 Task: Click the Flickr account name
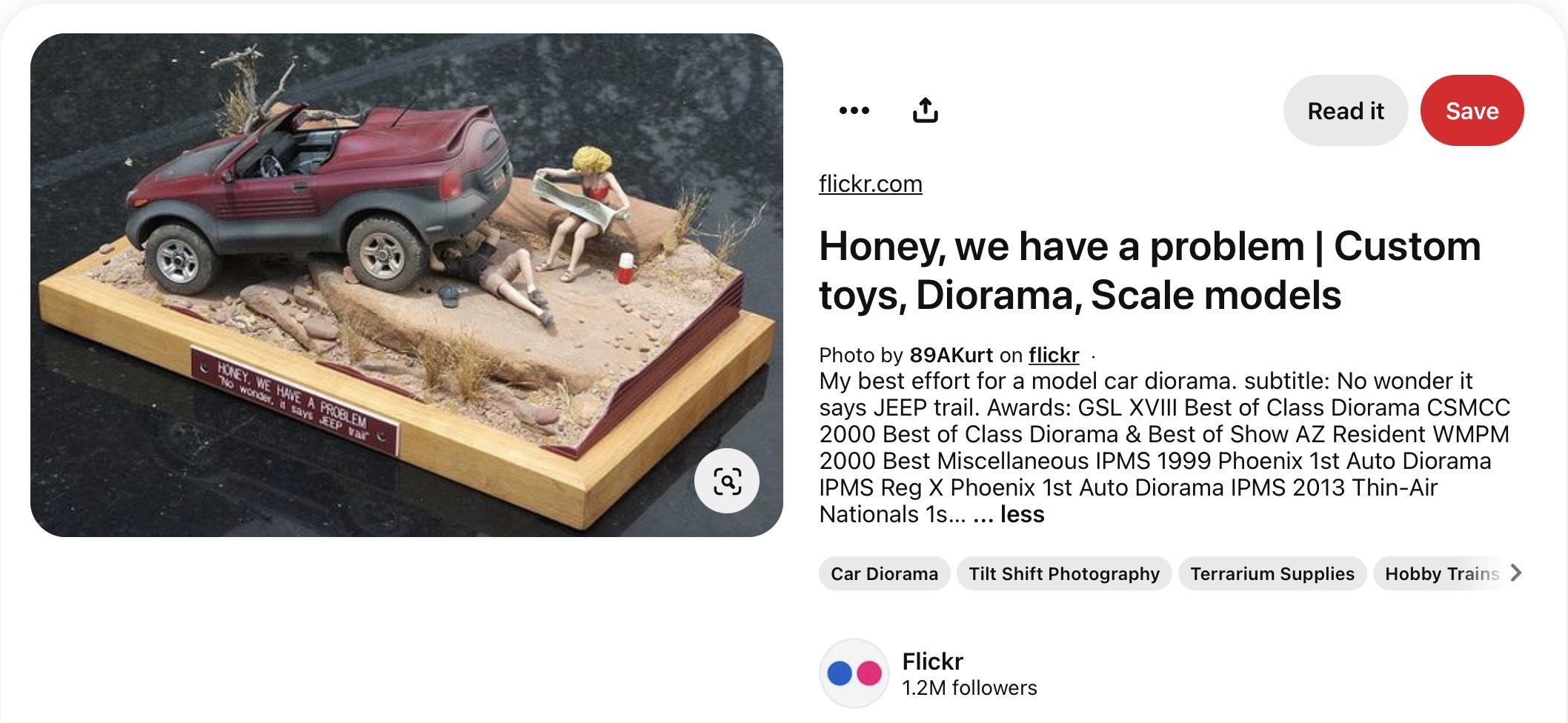[x=932, y=661]
